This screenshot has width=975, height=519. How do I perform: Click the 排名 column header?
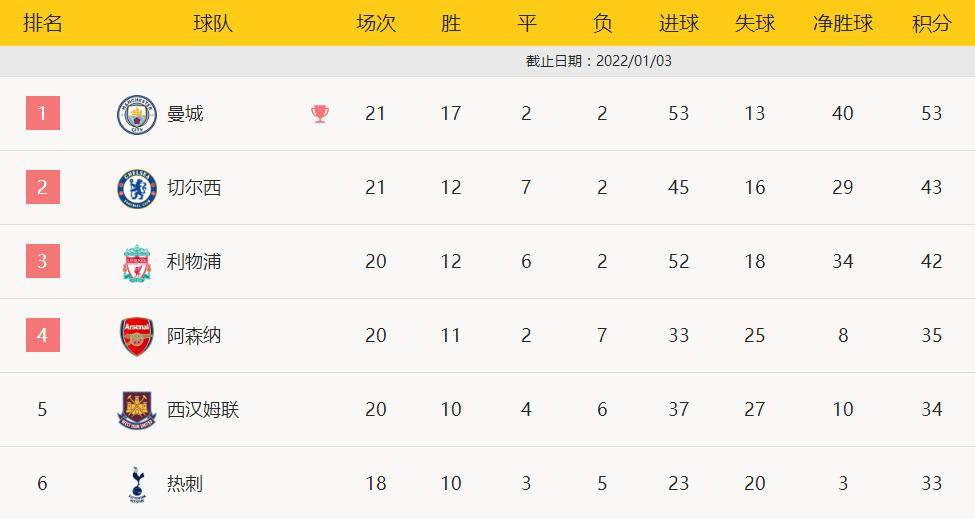[42, 23]
